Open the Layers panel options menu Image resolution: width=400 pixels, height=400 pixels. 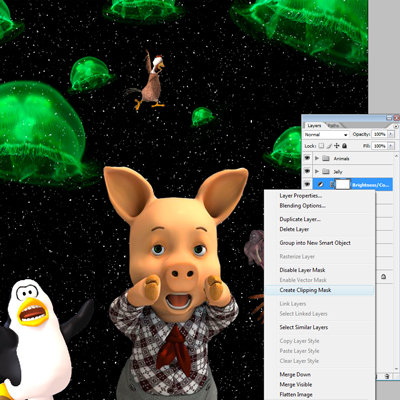tap(396, 126)
